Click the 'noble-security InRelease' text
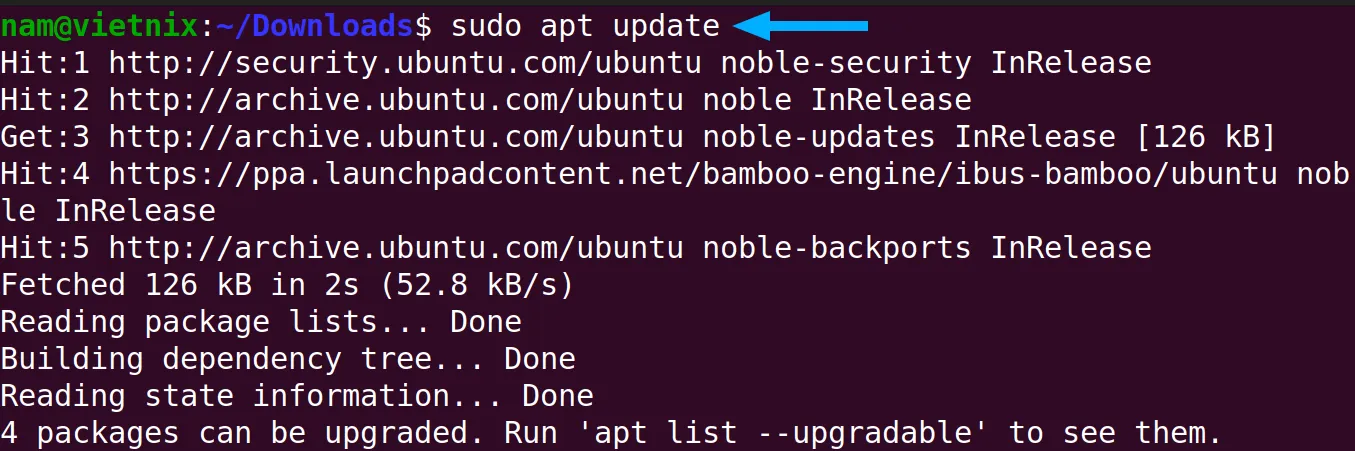This screenshot has width=1355, height=451. point(936,63)
